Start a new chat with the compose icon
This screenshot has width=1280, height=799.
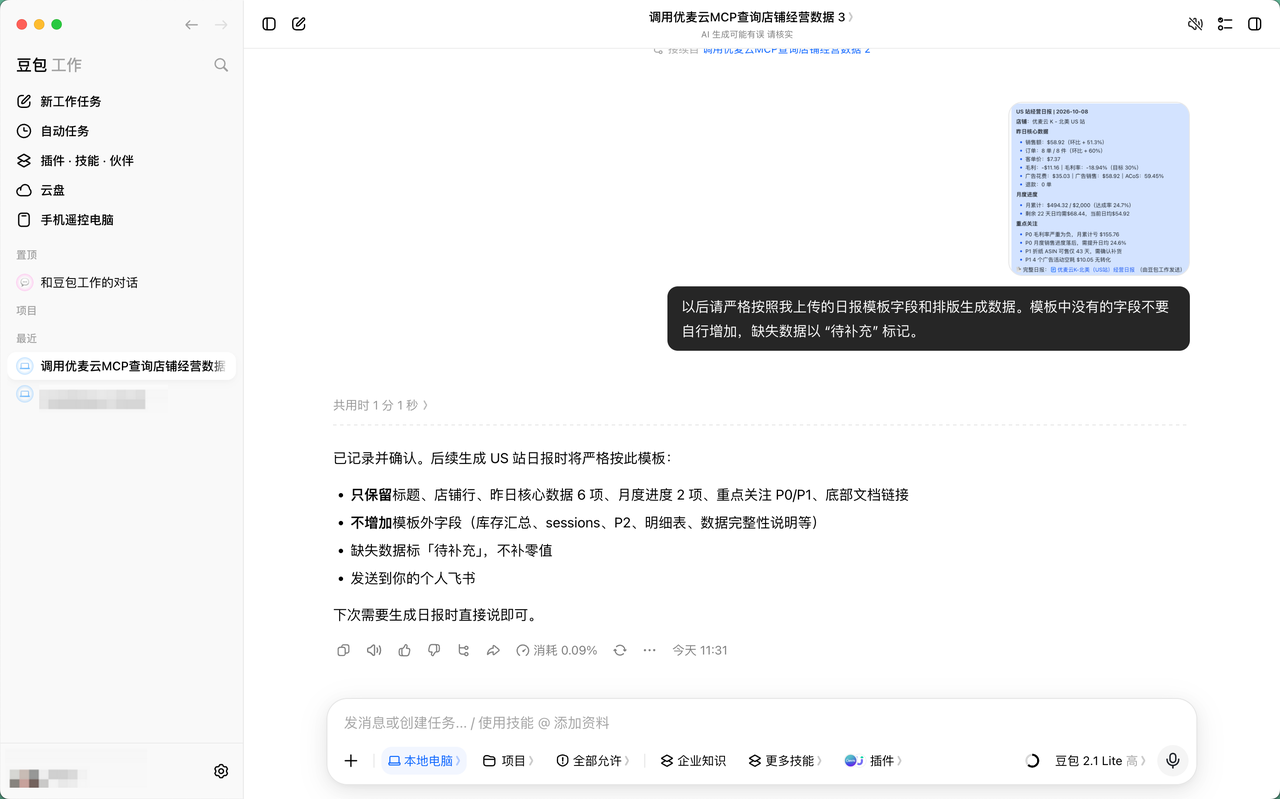tap(299, 24)
